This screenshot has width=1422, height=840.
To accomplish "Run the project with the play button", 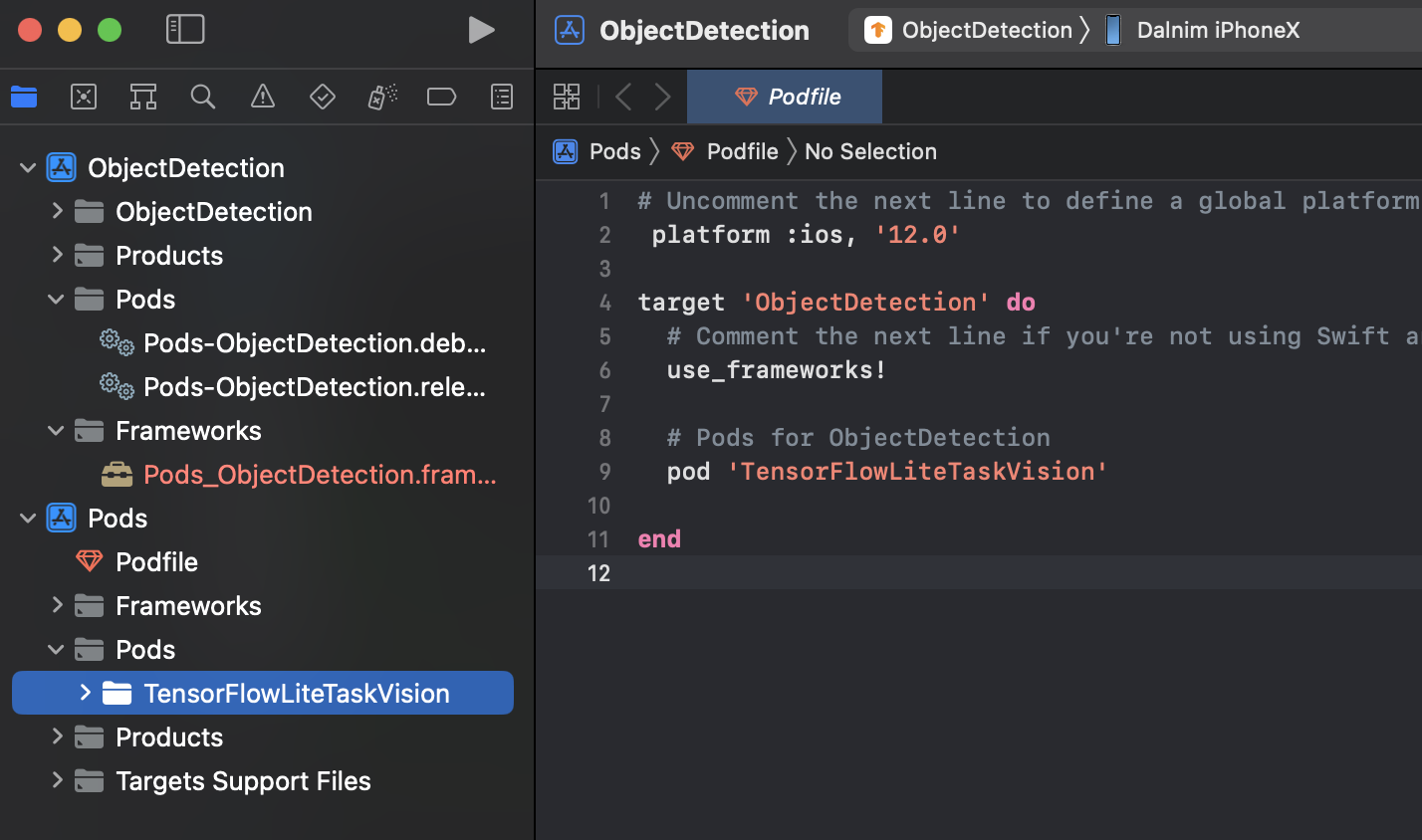I will tap(482, 30).
